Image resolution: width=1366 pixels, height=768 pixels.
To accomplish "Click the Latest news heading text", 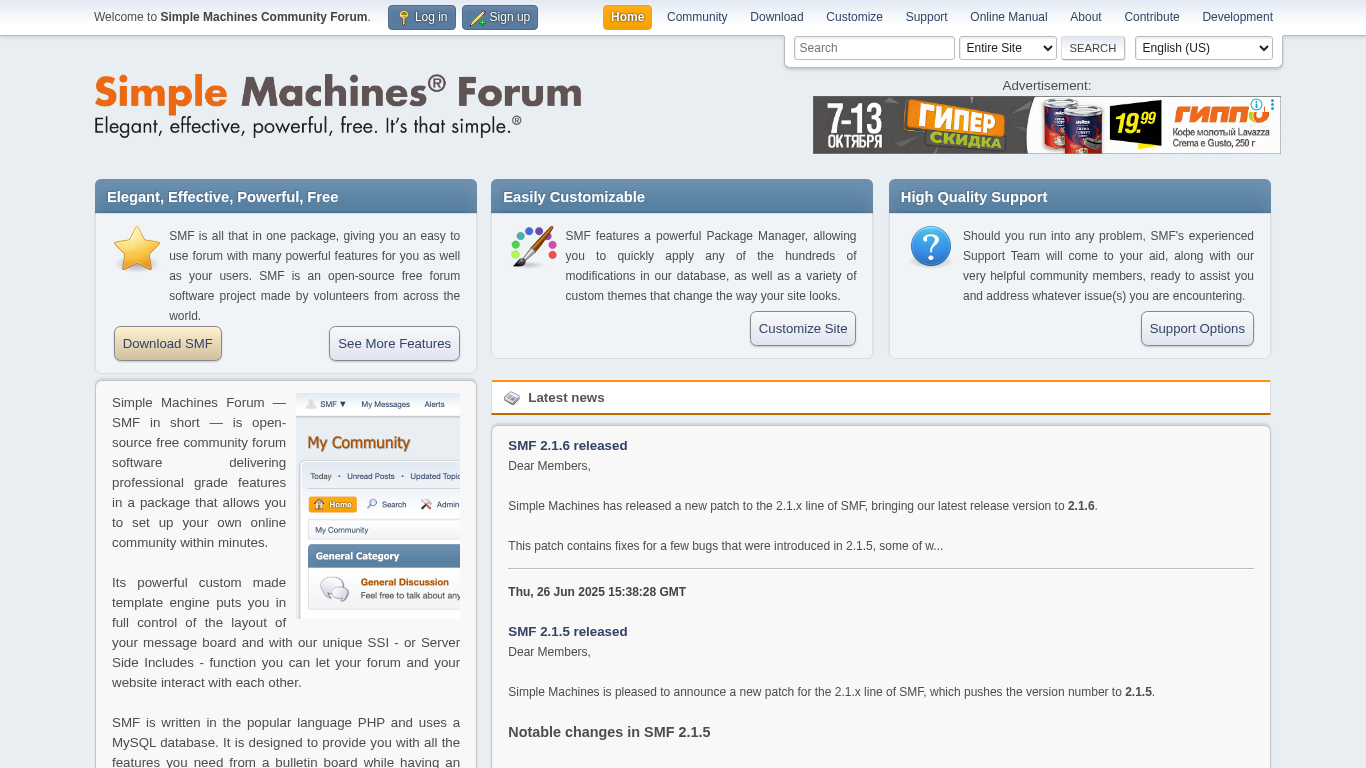I will coord(566,398).
